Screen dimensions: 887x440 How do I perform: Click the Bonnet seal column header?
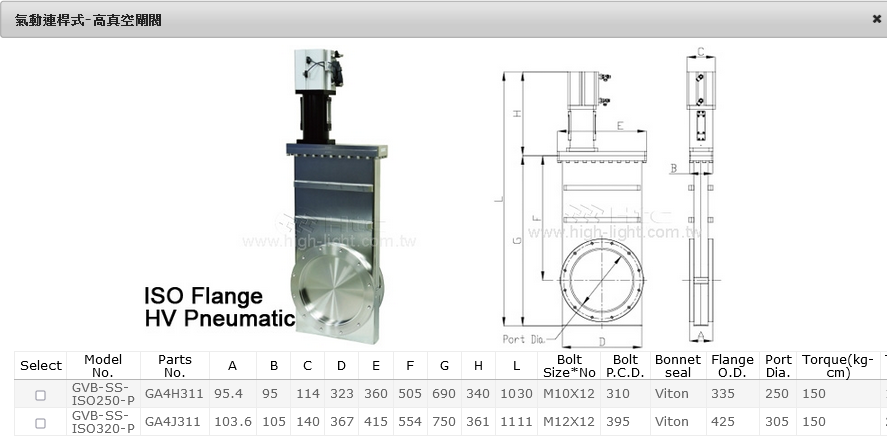point(677,366)
